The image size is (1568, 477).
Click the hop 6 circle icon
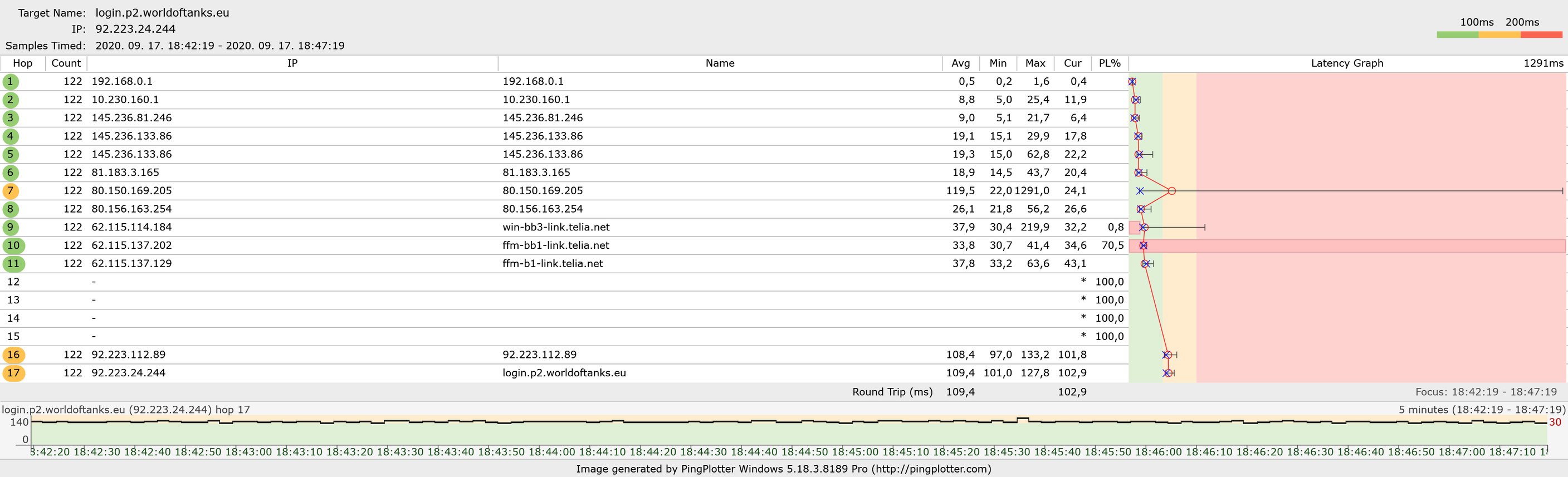11,173
